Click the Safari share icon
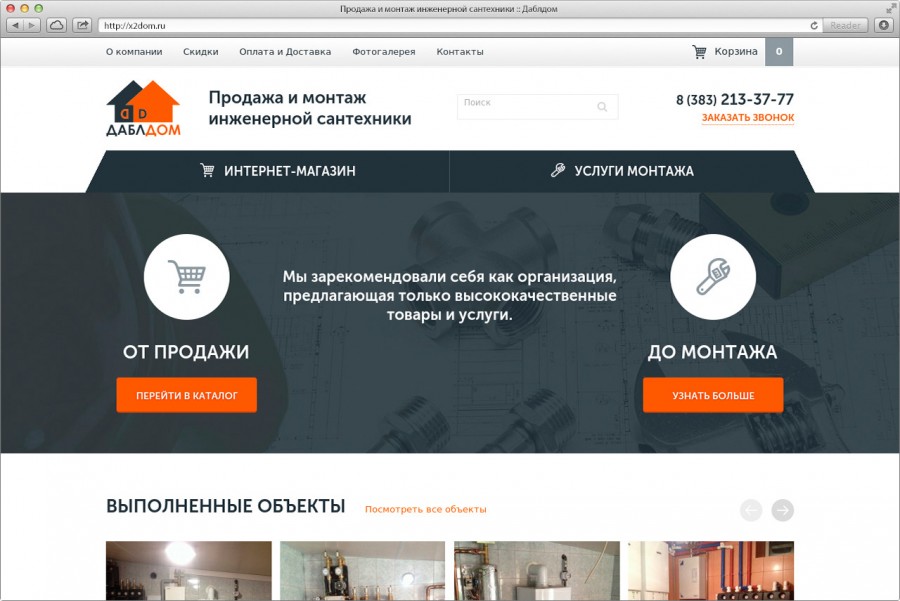900x601 pixels. click(83, 25)
